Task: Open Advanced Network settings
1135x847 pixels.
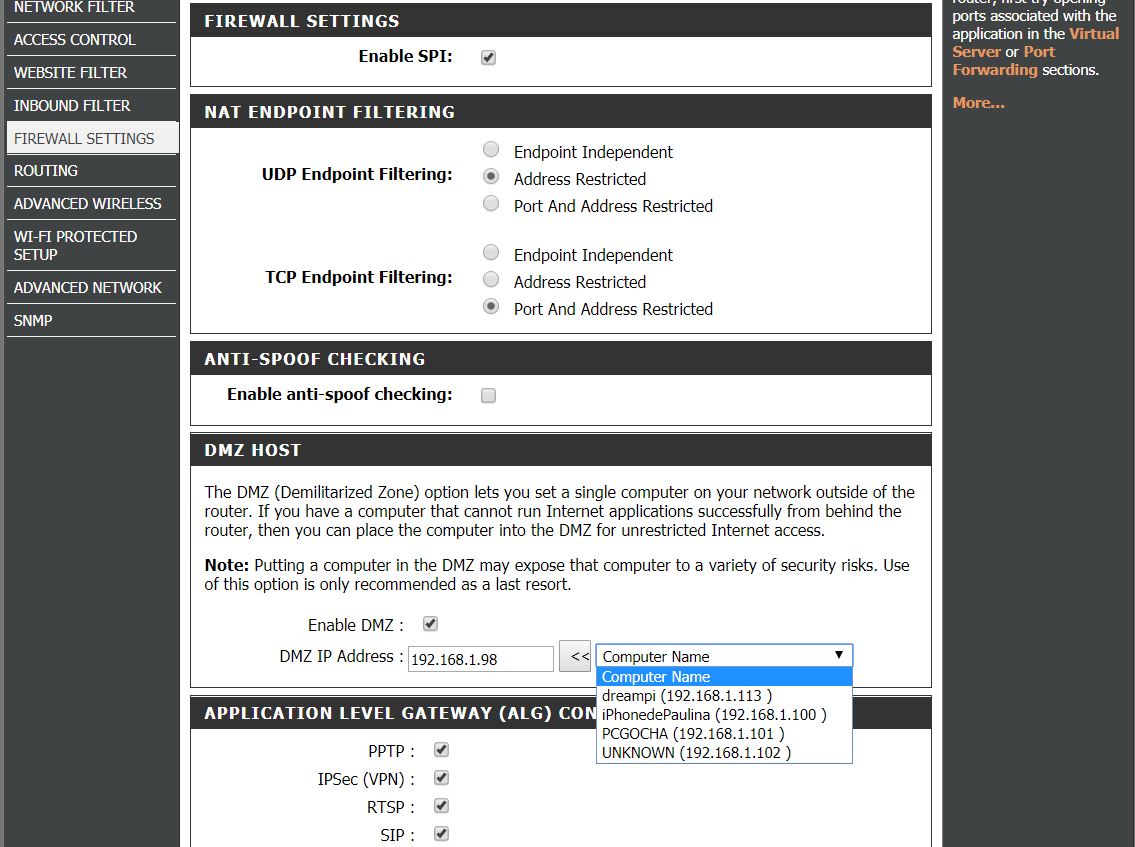Action: (88, 287)
